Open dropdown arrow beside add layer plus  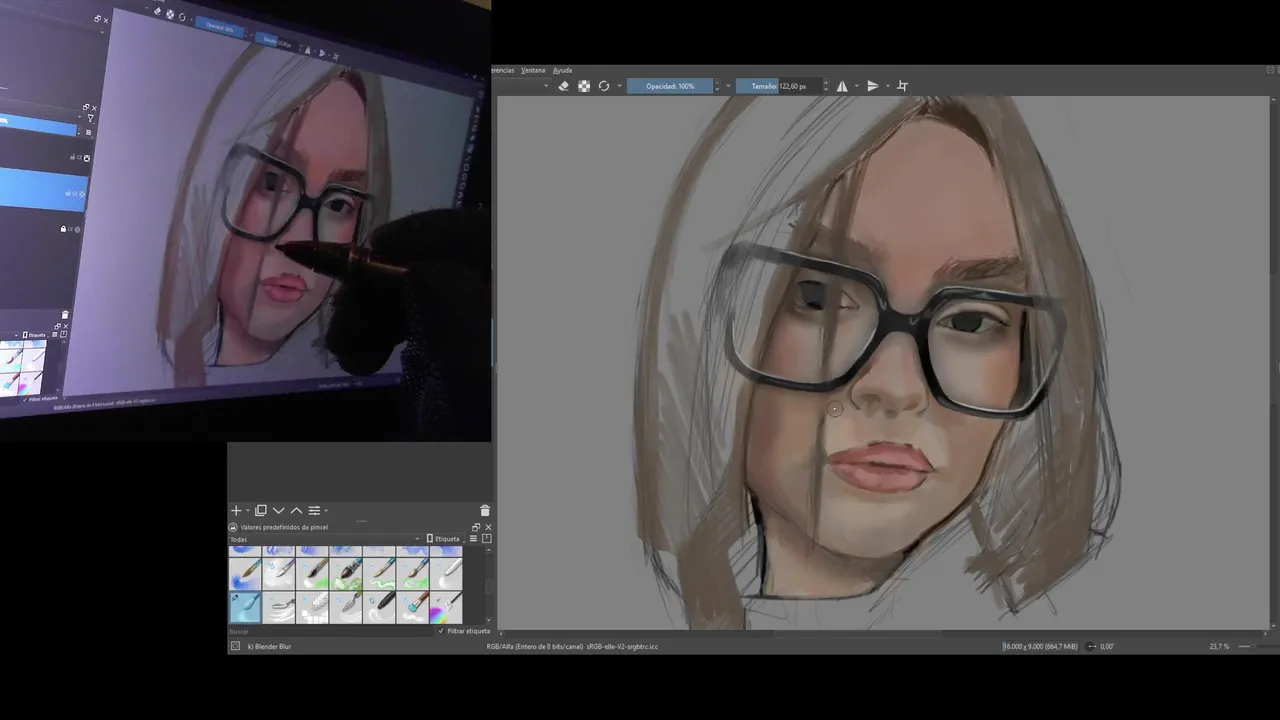pos(246,511)
